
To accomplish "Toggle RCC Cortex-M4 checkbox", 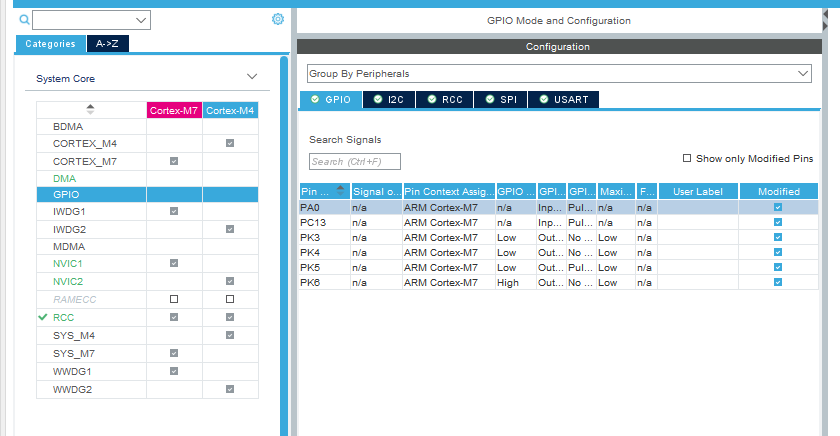I will pos(230,317).
